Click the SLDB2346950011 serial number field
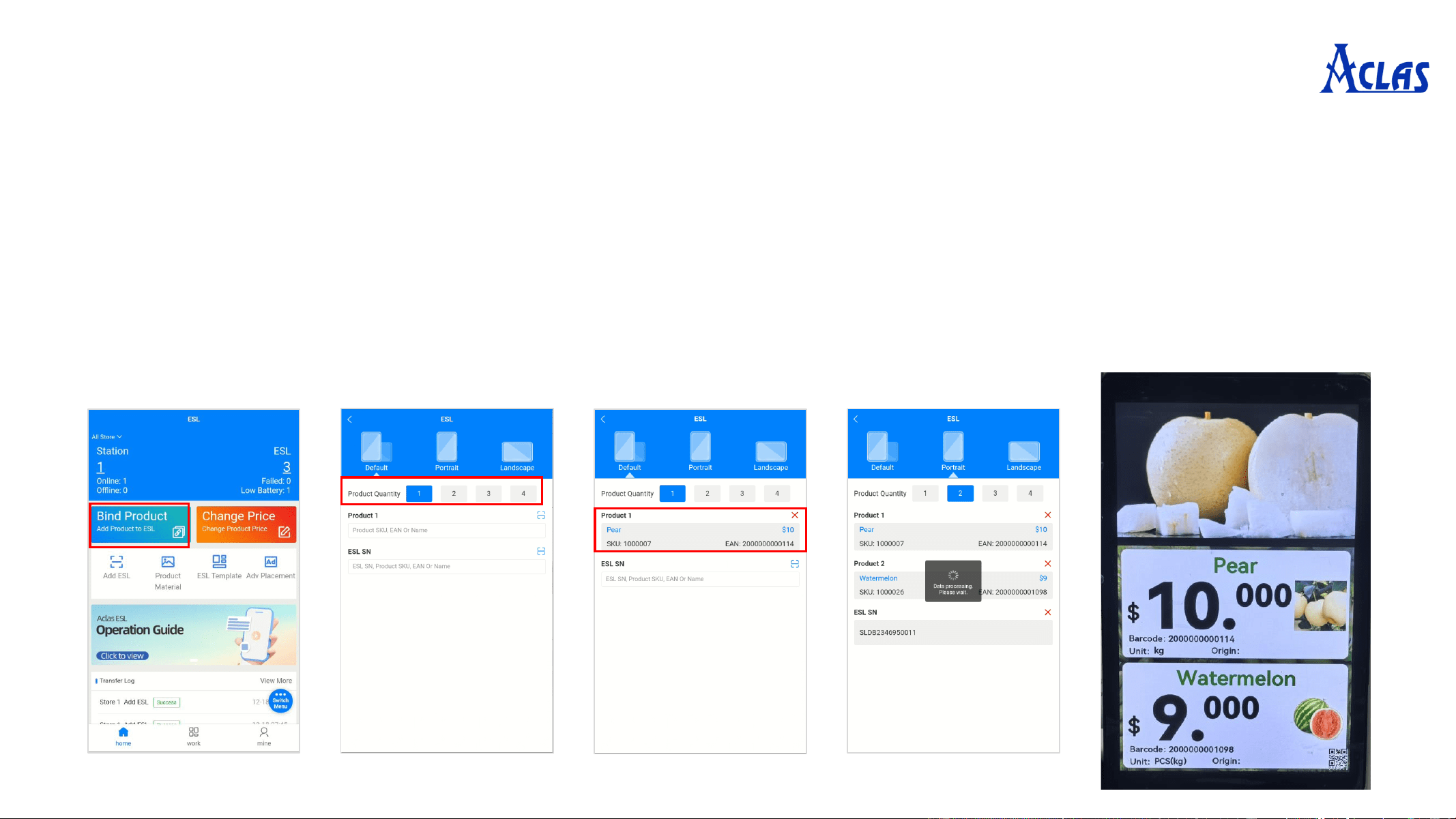Viewport: 1456px width, 819px height. coord(953,633)
